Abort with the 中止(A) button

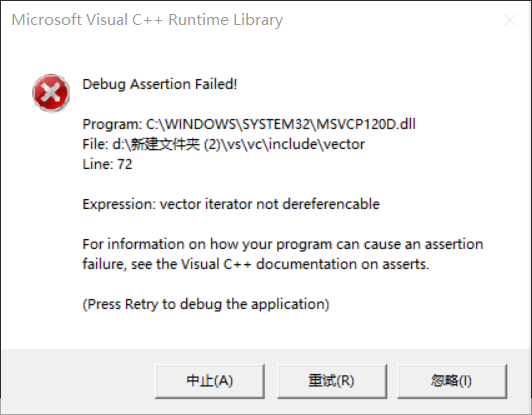click(x=210, y=381)
